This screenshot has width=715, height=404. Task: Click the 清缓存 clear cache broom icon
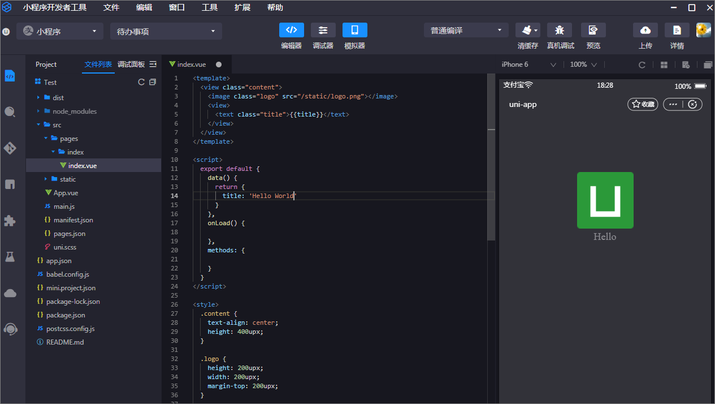tap(528, 30)
